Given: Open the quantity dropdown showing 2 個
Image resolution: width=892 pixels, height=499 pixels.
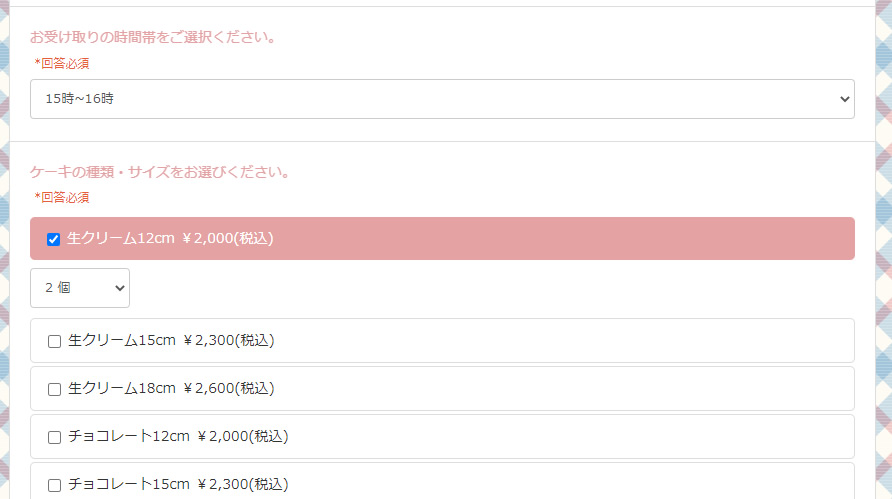Looking at the screenshot, I should pos(79,288).
